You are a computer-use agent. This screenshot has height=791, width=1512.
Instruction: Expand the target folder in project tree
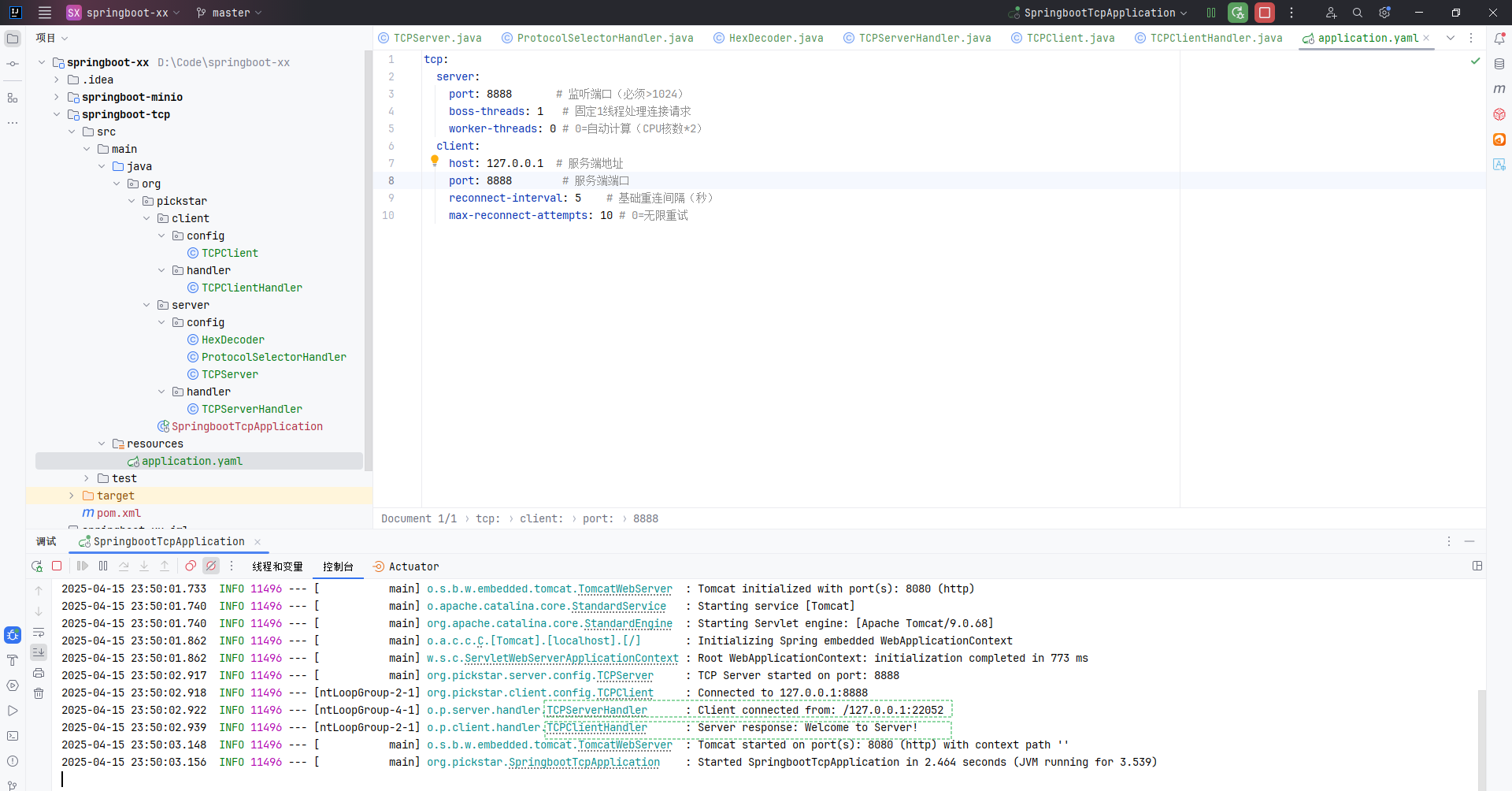[72, 496]
